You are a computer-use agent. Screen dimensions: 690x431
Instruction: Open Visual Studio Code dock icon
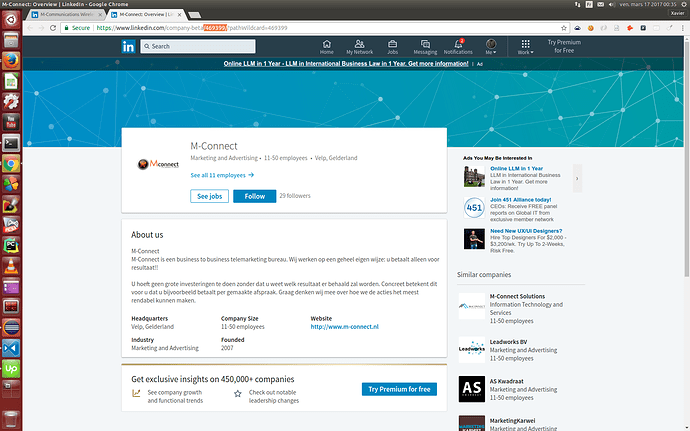[x=11, y=349]
